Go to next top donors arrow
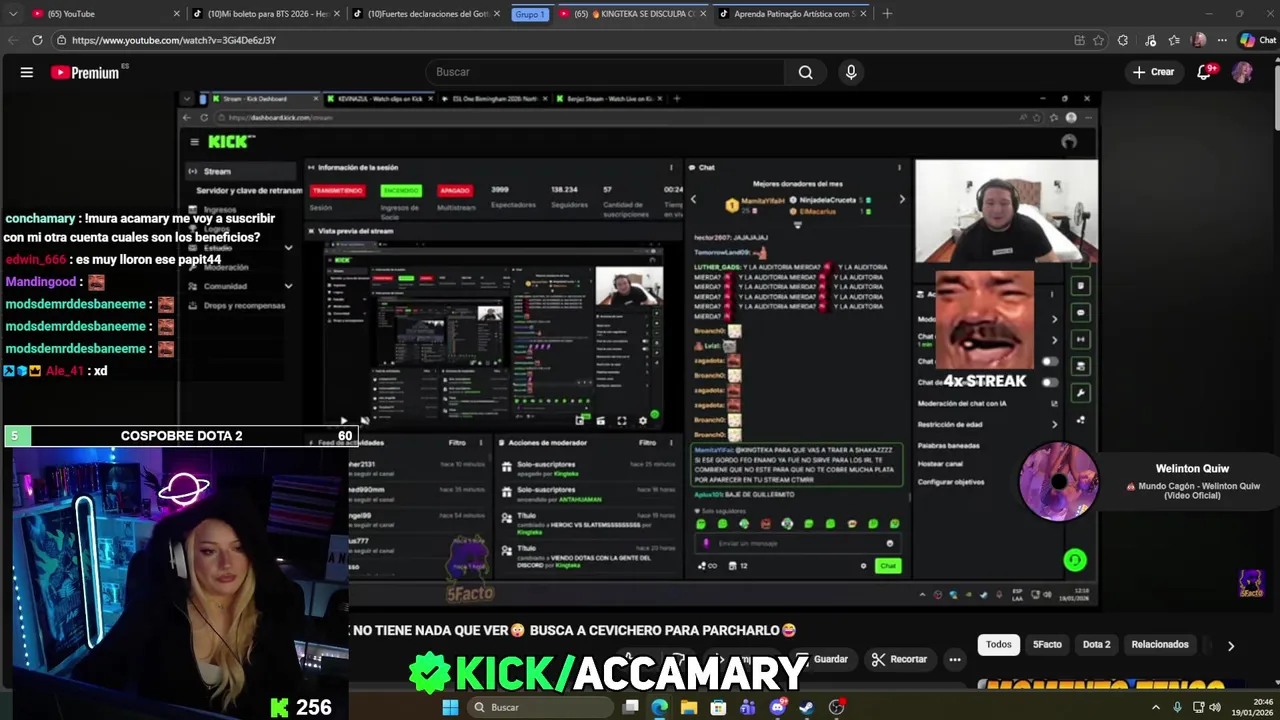1280x720 pixels. pyautogui.click(x=902, y=199)
